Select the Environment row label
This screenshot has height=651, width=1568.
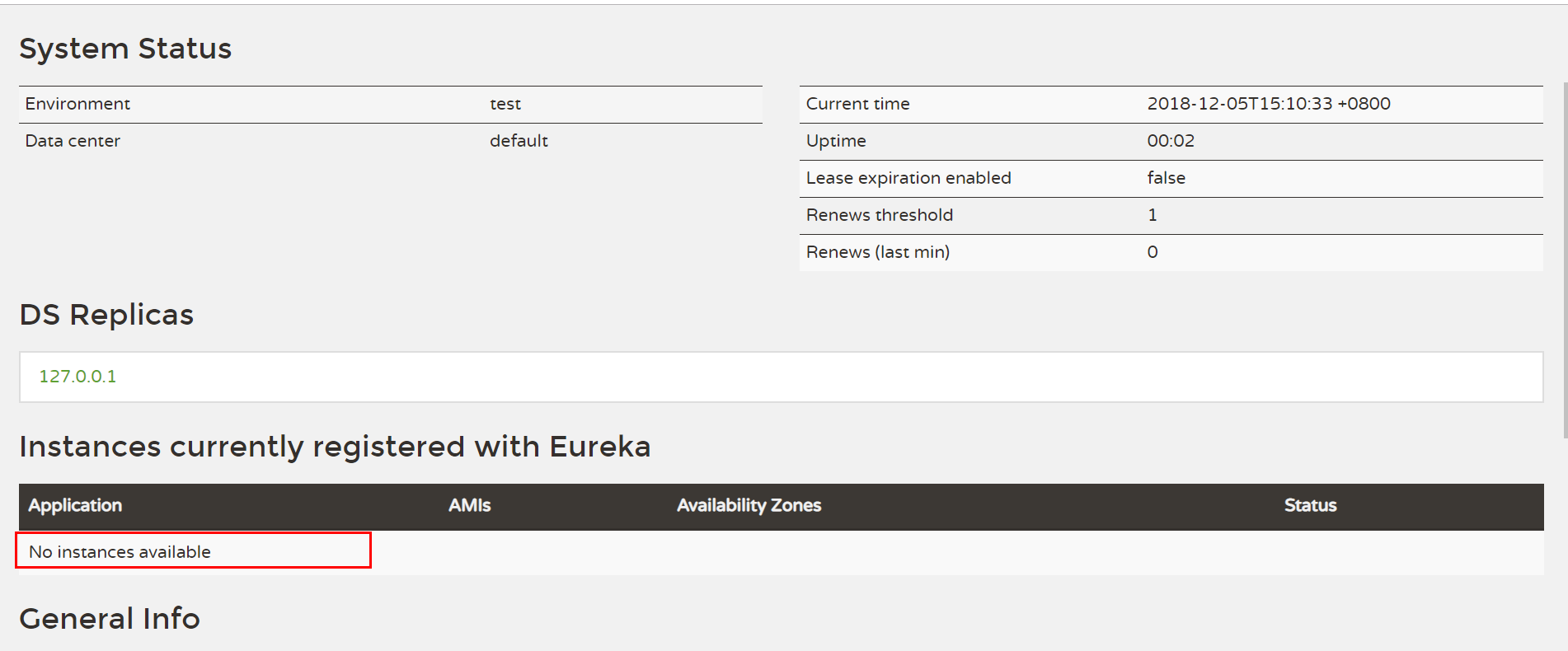click(77, 104)
